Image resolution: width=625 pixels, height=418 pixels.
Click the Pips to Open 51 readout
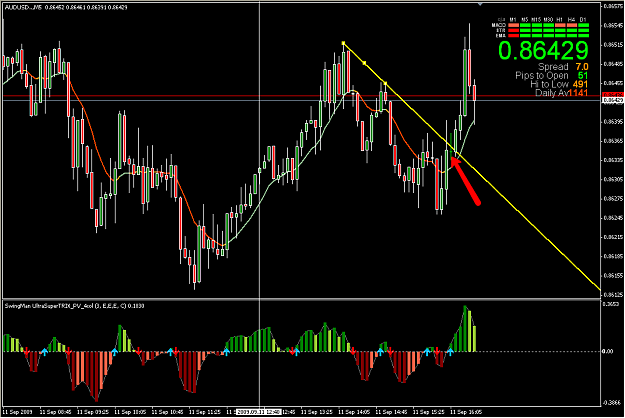[552, 75]
